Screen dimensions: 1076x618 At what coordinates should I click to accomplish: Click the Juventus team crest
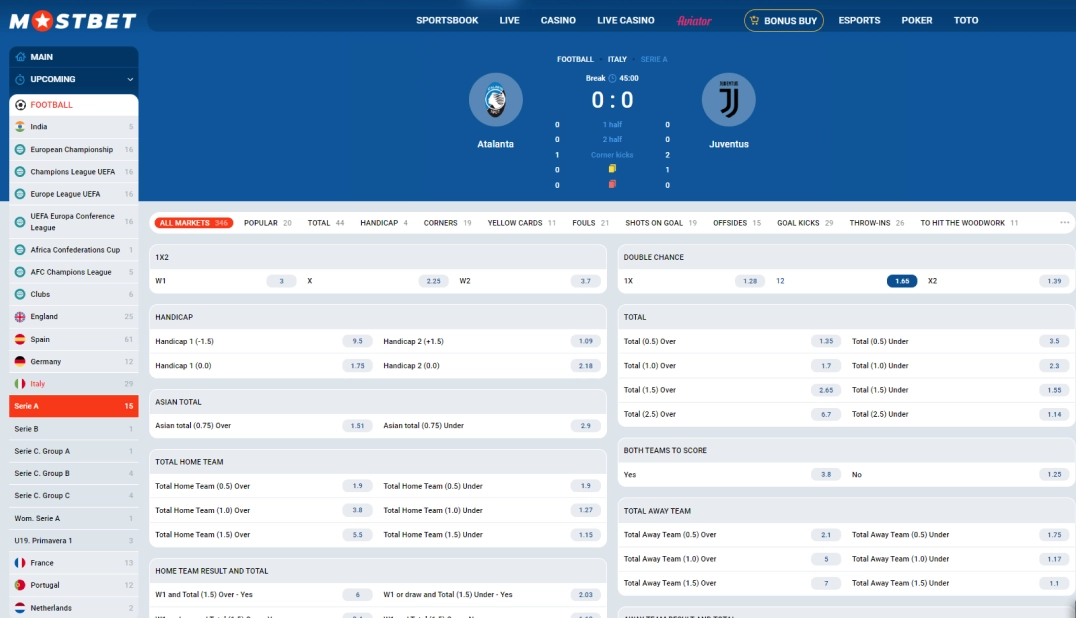[729, 100]
